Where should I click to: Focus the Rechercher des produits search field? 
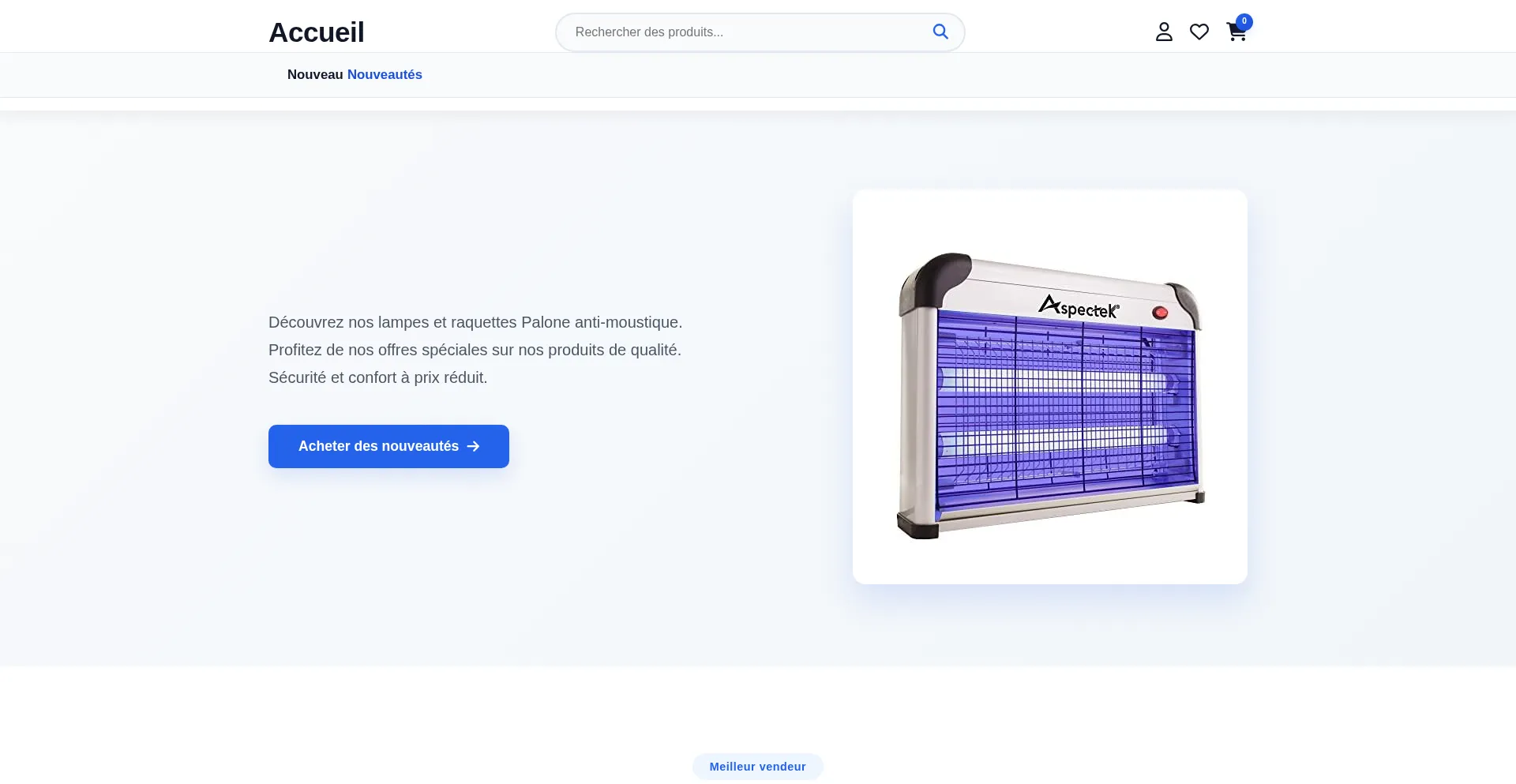coord(760,32)
